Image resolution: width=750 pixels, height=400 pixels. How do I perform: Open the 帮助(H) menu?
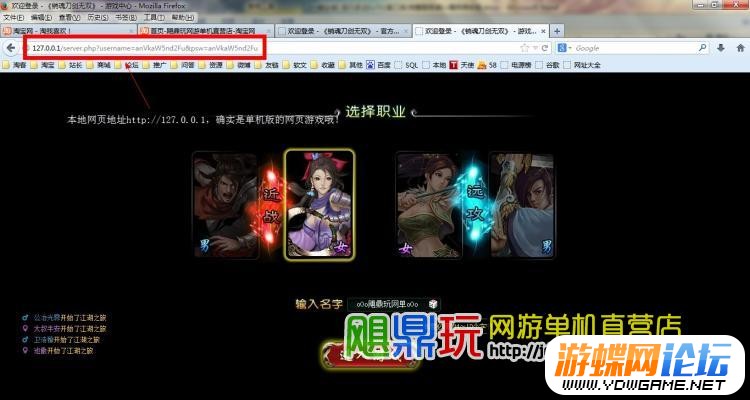pos(182,17)
